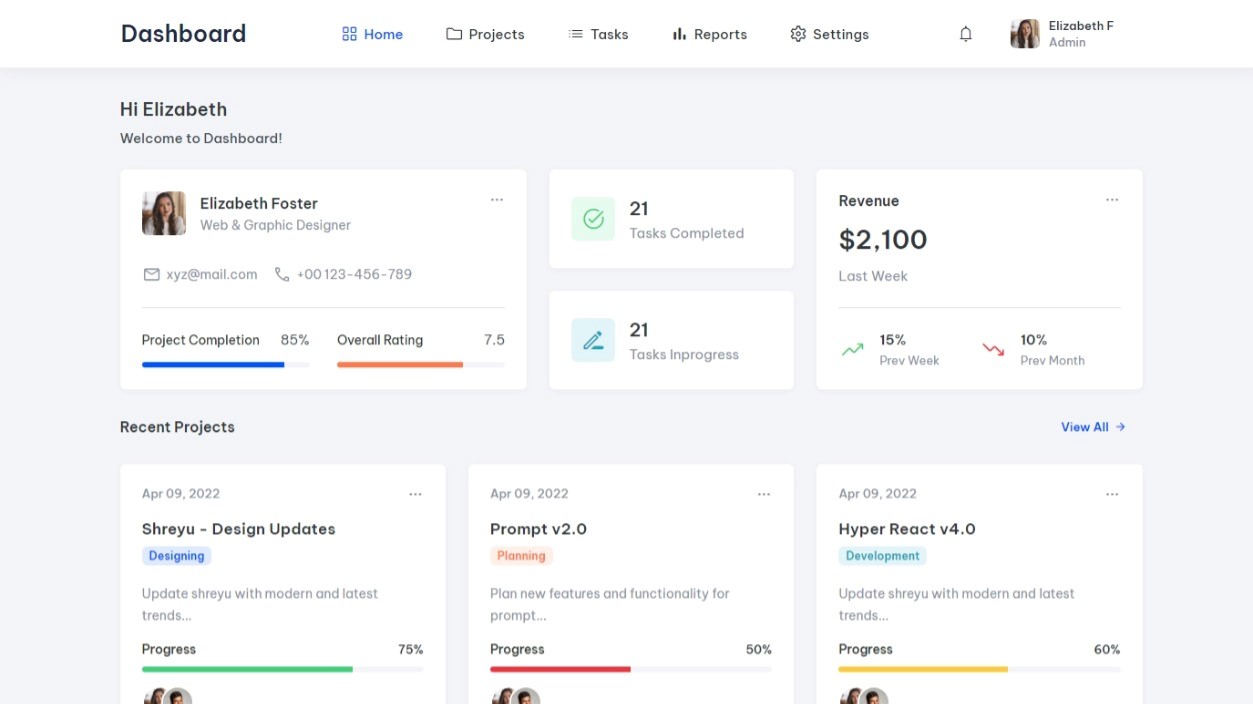Image resolution: width=1253 pixels, height=704 pixels.
Task: Open the Prompt v2.0 project options menu
Action: tap(764, 494)
